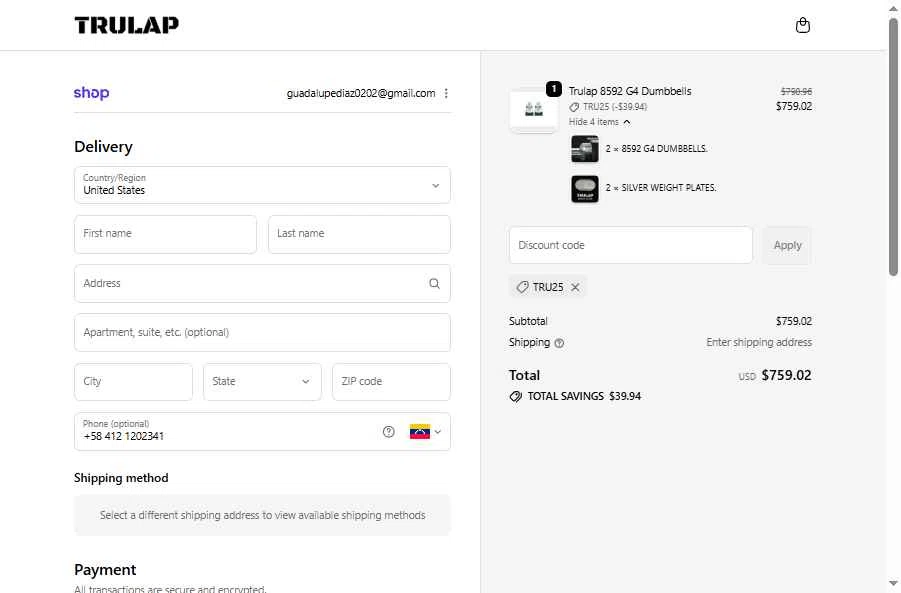Click the Apartment, suite field

262,332
